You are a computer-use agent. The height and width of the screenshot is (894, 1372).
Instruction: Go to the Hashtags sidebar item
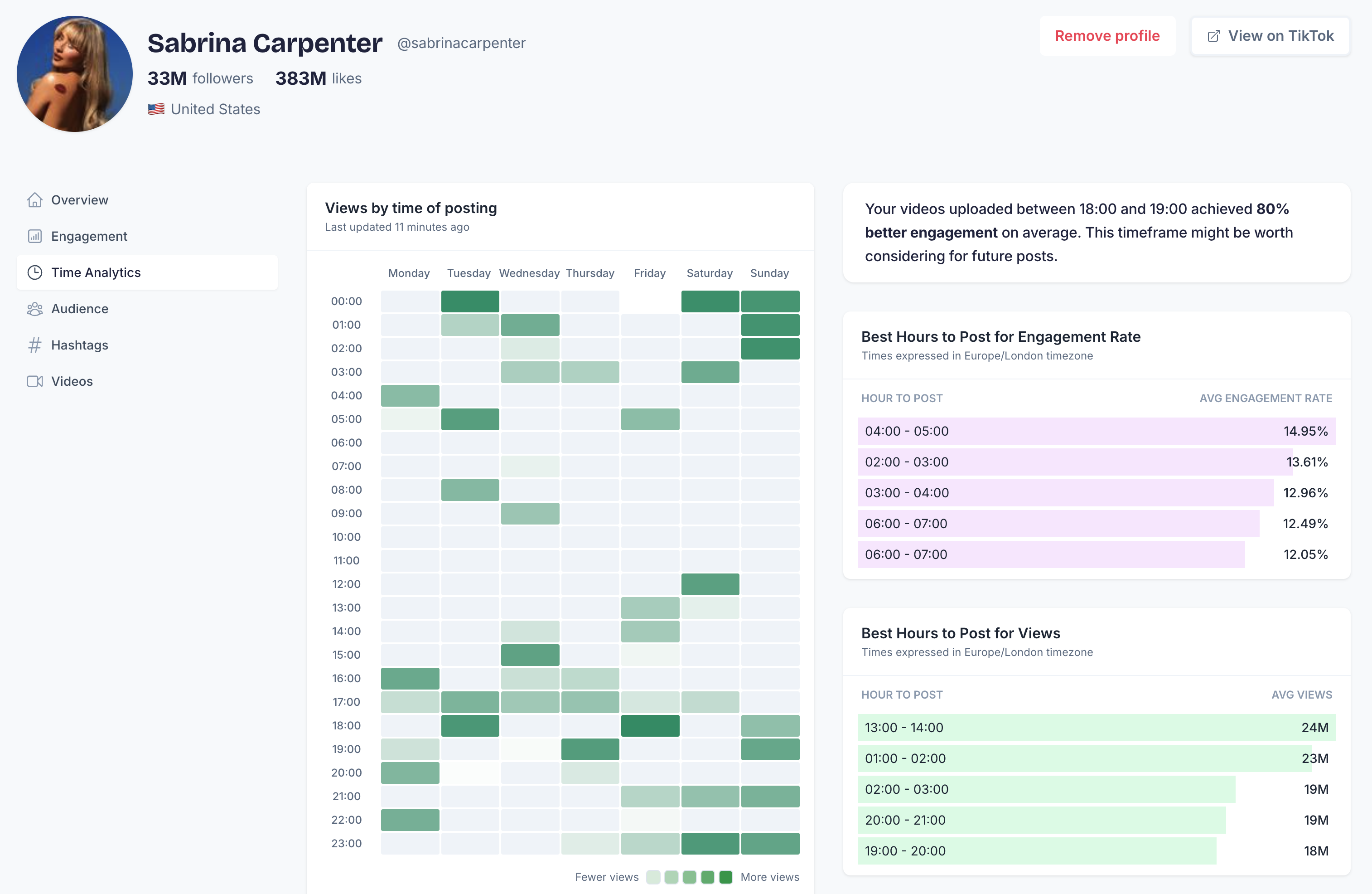point(80,345)
